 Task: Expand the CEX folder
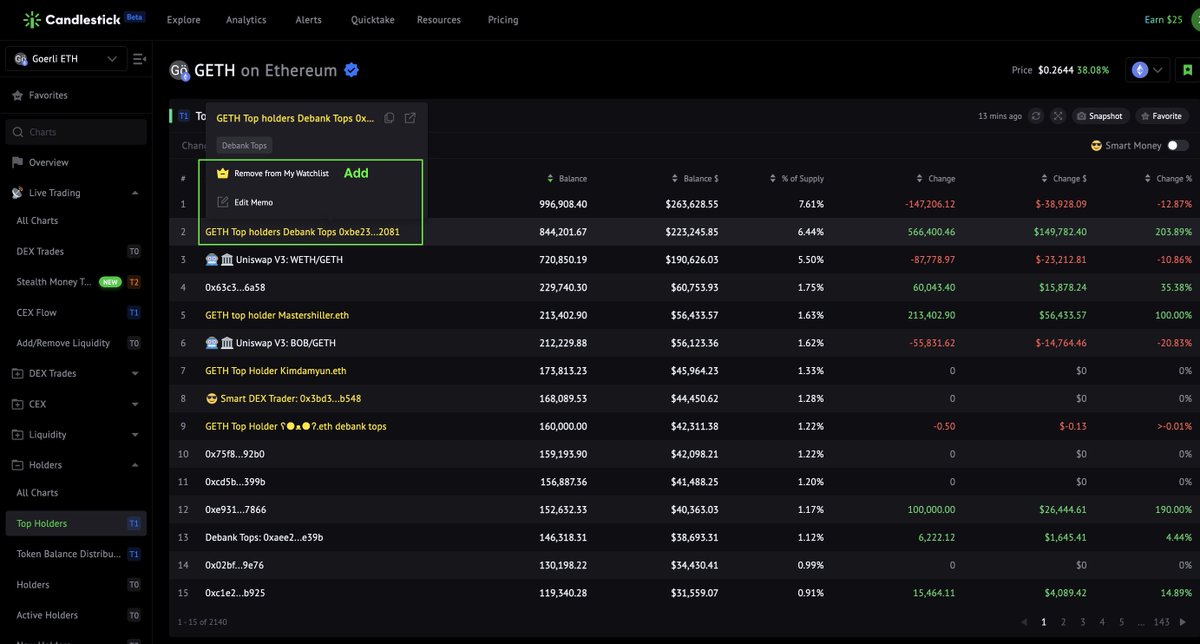pos(135,404)
